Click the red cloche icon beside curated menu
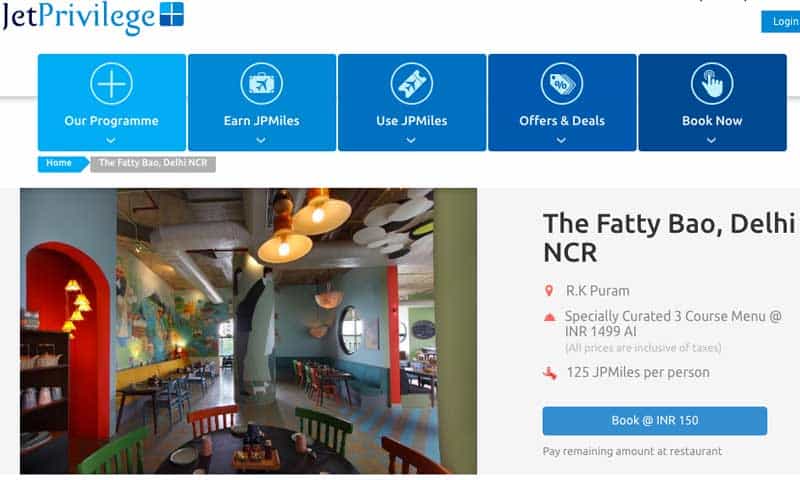This screenshot has width=800, height=480. pos(549,317)
